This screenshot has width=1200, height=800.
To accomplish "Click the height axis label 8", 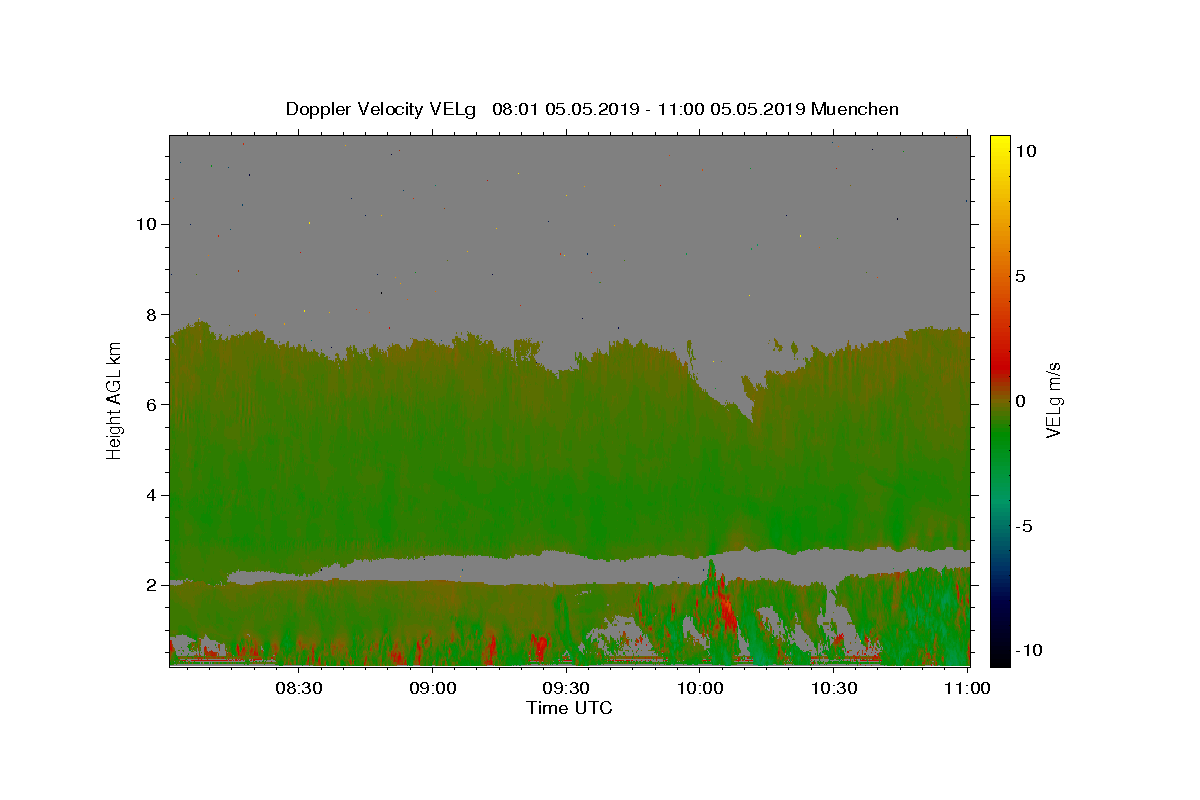I will pyautogui.click(x=151, y=314).
